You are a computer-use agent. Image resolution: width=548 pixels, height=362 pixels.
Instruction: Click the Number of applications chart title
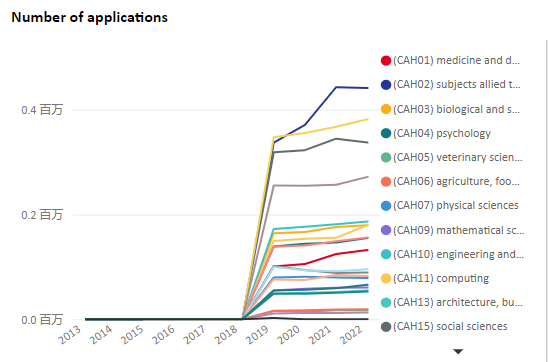(89, 17)
